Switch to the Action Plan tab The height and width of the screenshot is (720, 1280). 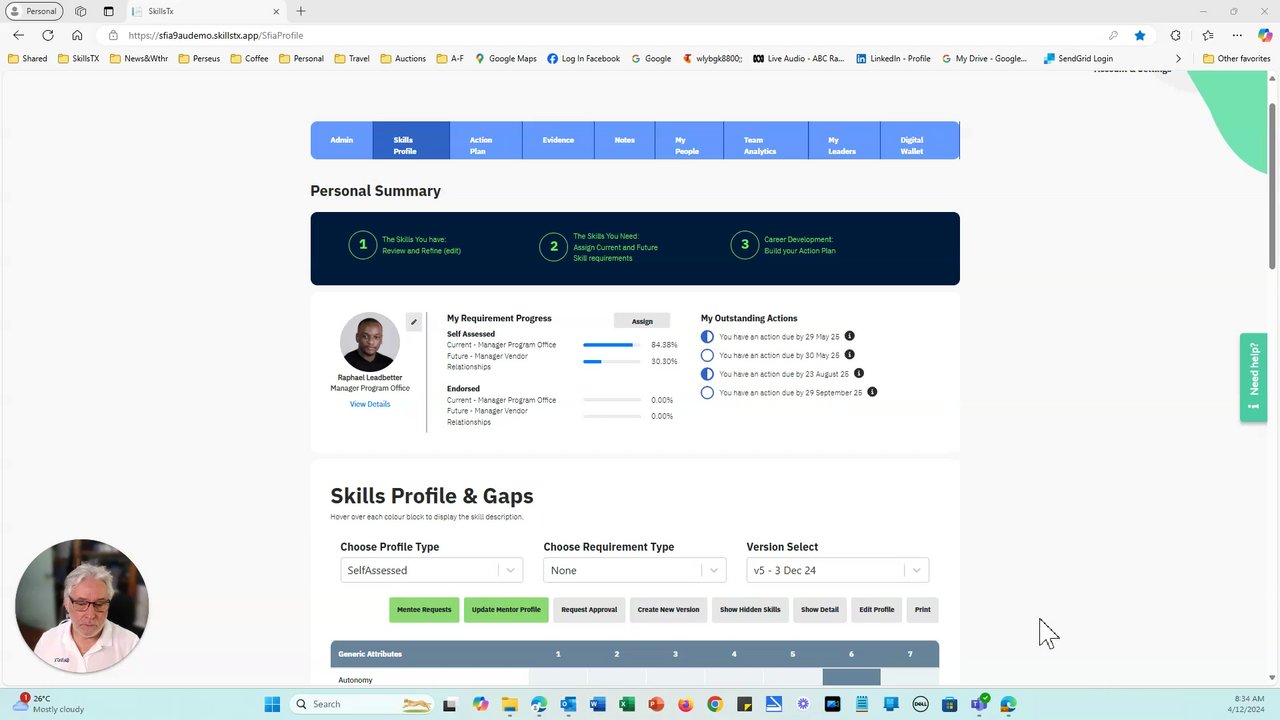(x=486, y=140)
